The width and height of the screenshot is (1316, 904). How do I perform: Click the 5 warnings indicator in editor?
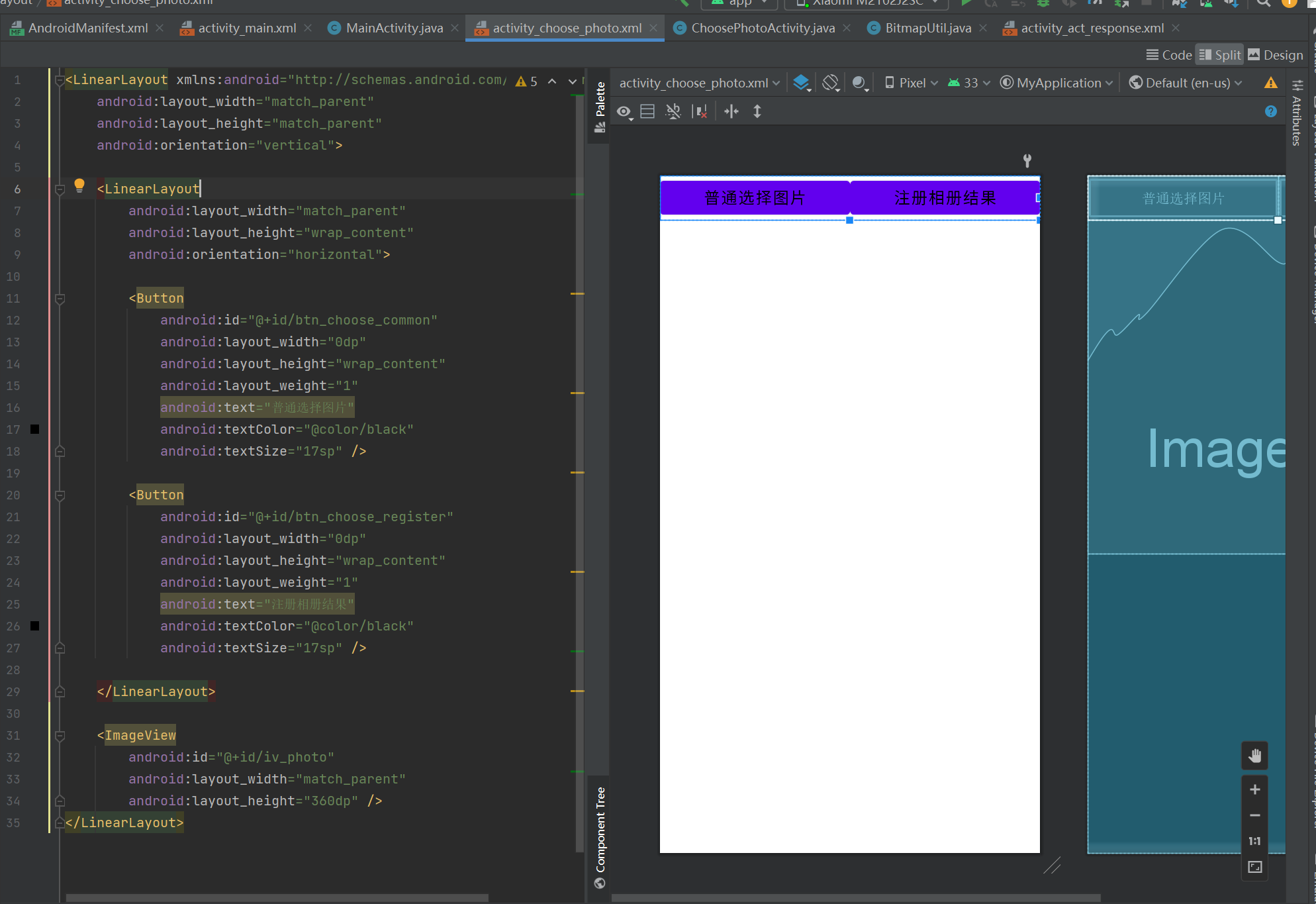click(526, 81)
